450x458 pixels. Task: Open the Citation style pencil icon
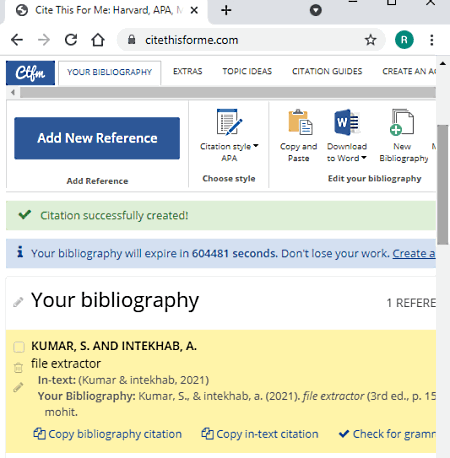(x=229, y=122)
